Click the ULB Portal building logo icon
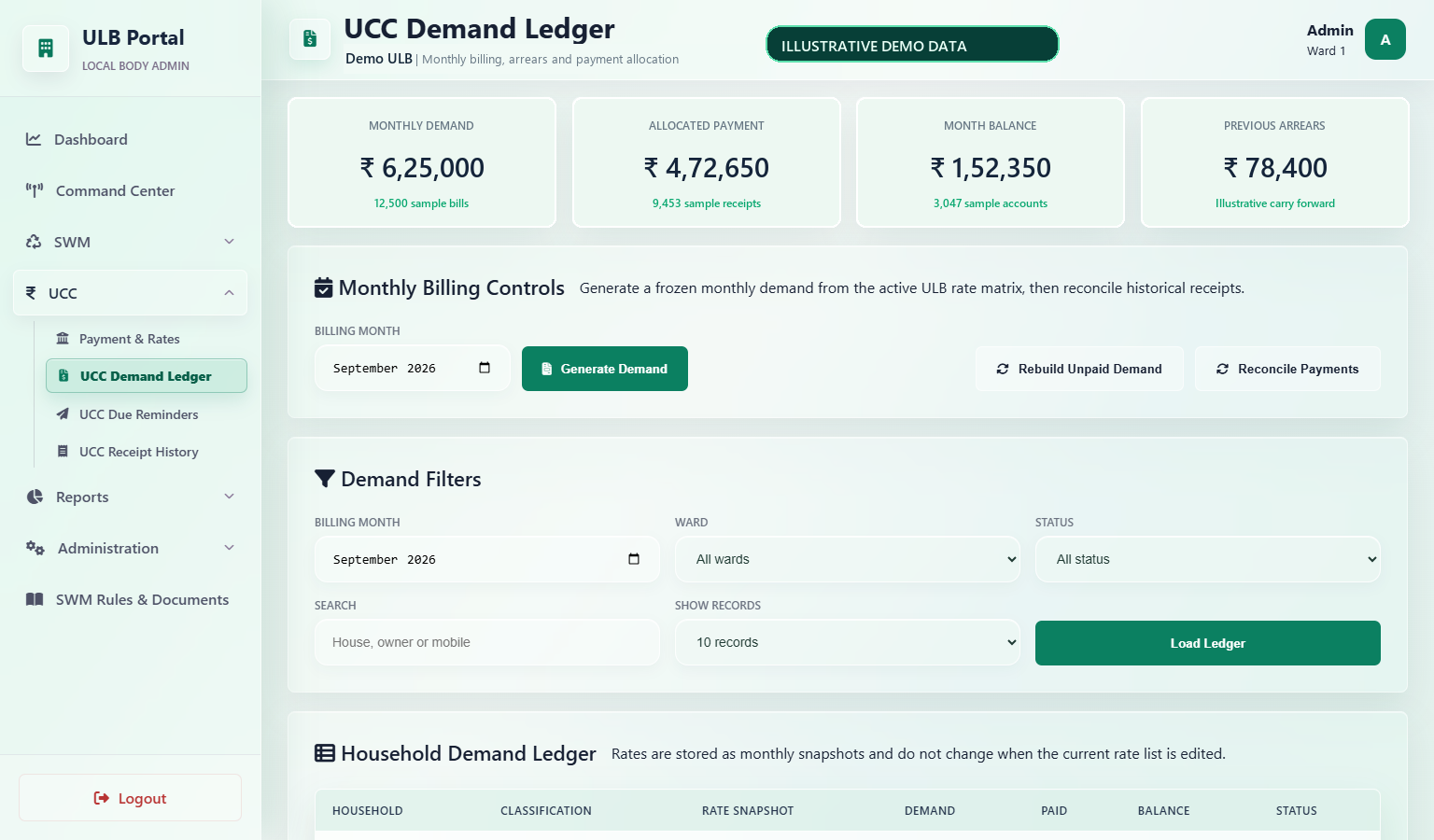This screenshot has width=1434, height=840. 46,49
